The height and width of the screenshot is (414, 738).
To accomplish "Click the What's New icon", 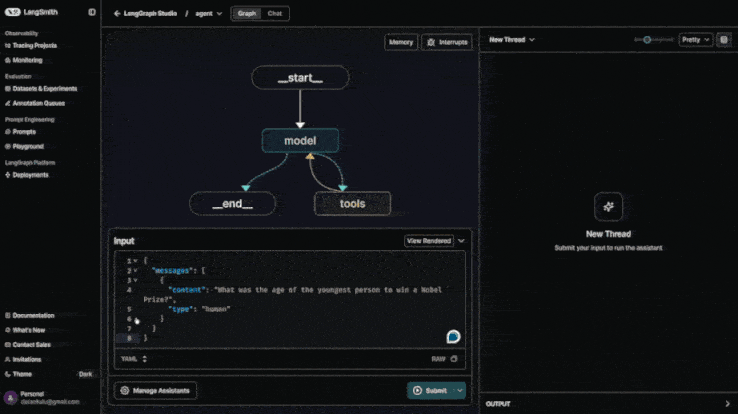I will point(8,330).
